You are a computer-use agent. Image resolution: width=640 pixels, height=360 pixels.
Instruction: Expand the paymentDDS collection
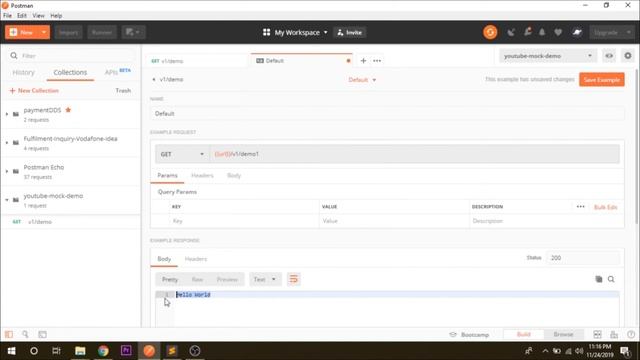point(7,114)
